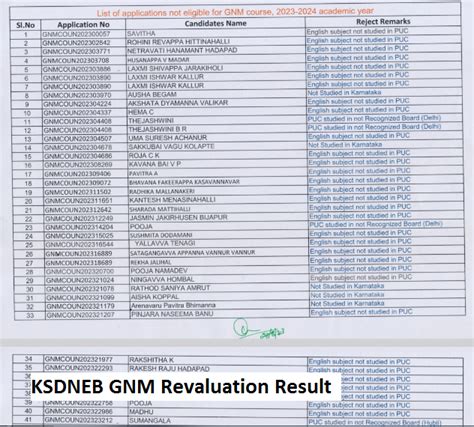Click application number GNMCOUN202314204
The image size is (474, 427).
[x=79, y=227]
